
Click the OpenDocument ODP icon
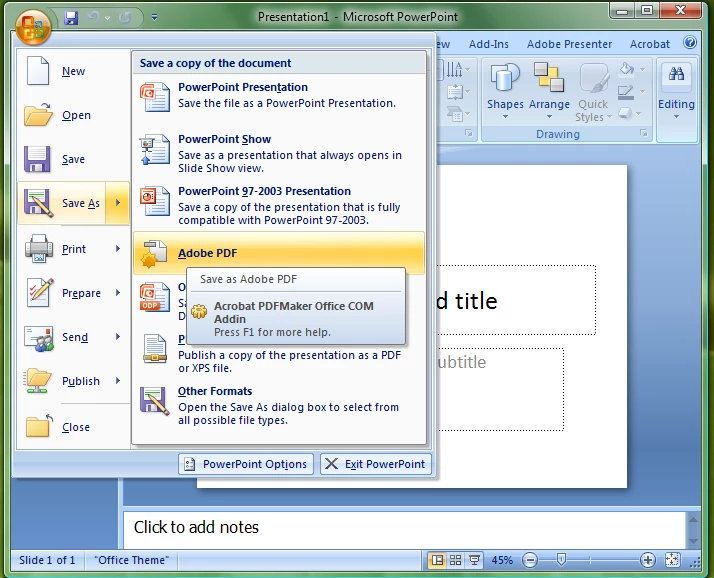click(155, 297)
